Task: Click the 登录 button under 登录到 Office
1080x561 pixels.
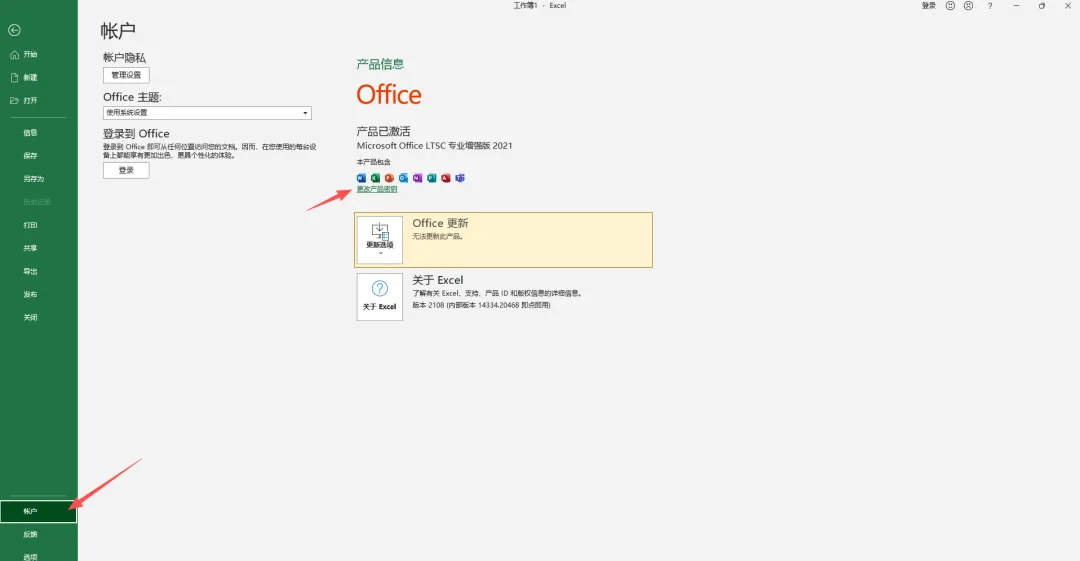Action: (126, 170)
